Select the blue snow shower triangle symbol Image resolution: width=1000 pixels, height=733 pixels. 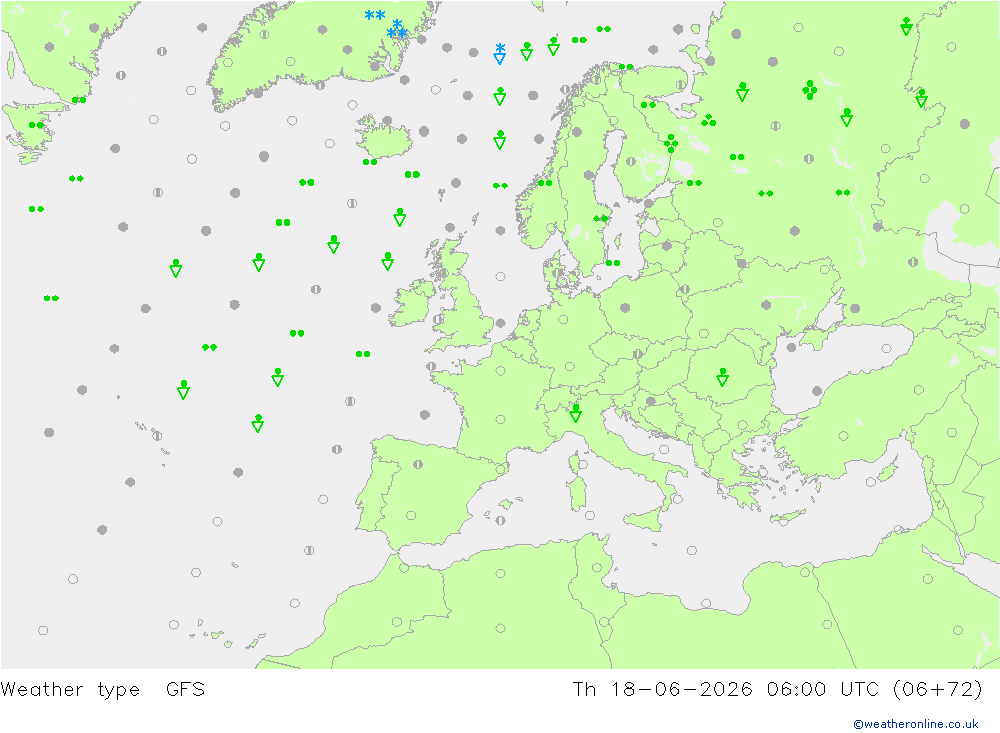[x=500, y=54]
